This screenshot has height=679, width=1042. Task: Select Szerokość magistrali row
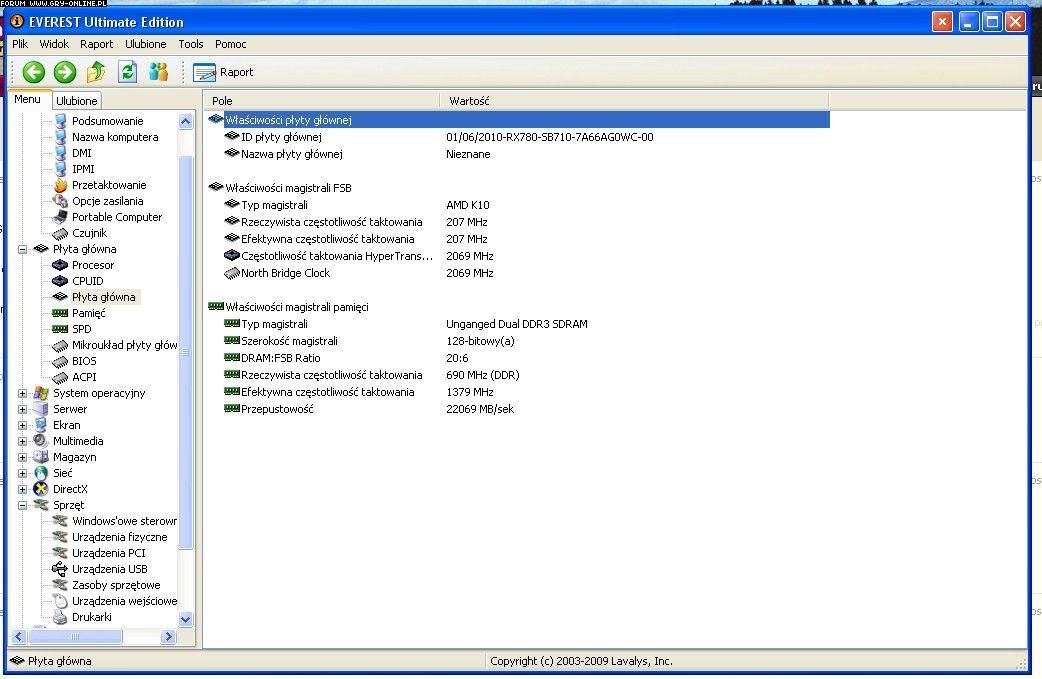coord(518,341)
